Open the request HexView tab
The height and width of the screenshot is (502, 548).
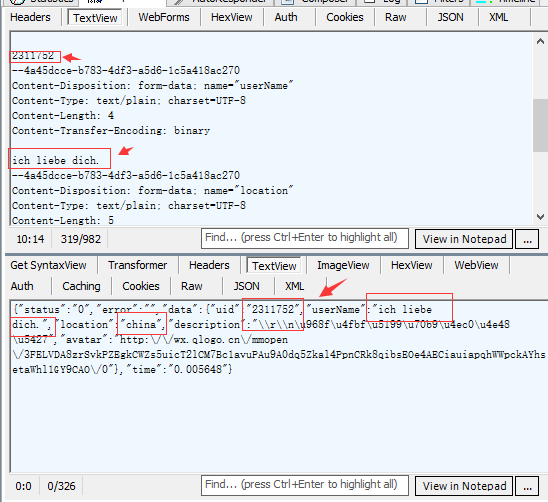click(231, 17)
